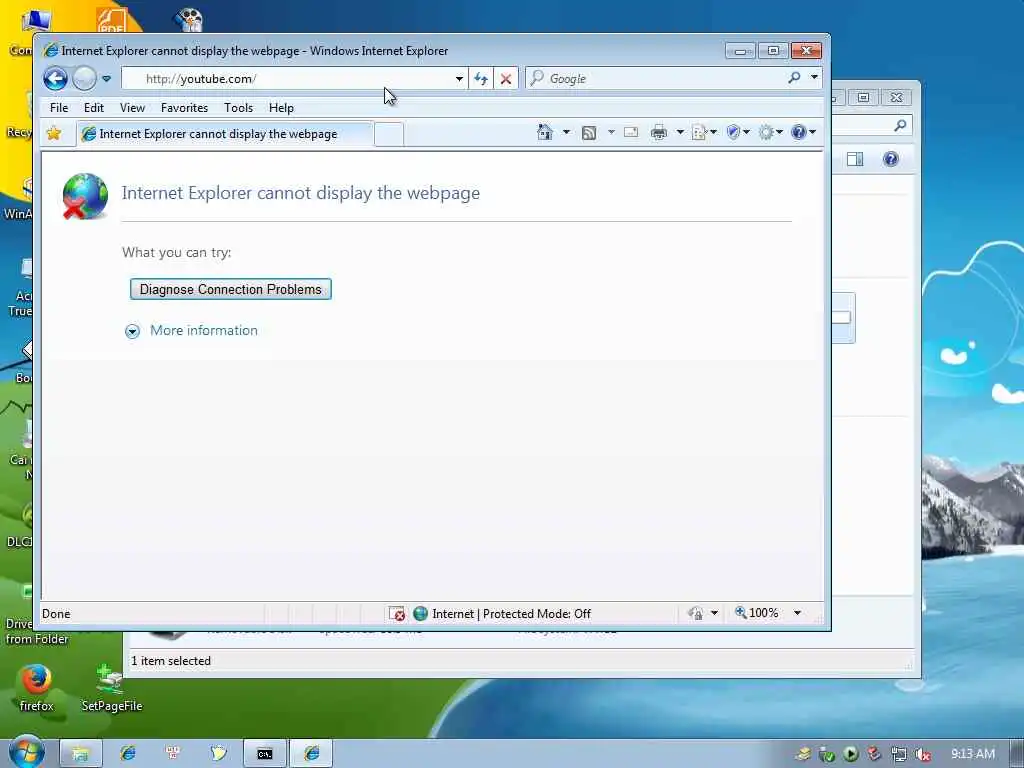This screenshot has height=768, width=1024.
Task: Toggle the preview pane icon in background window
Action: (x=855, y=159)
